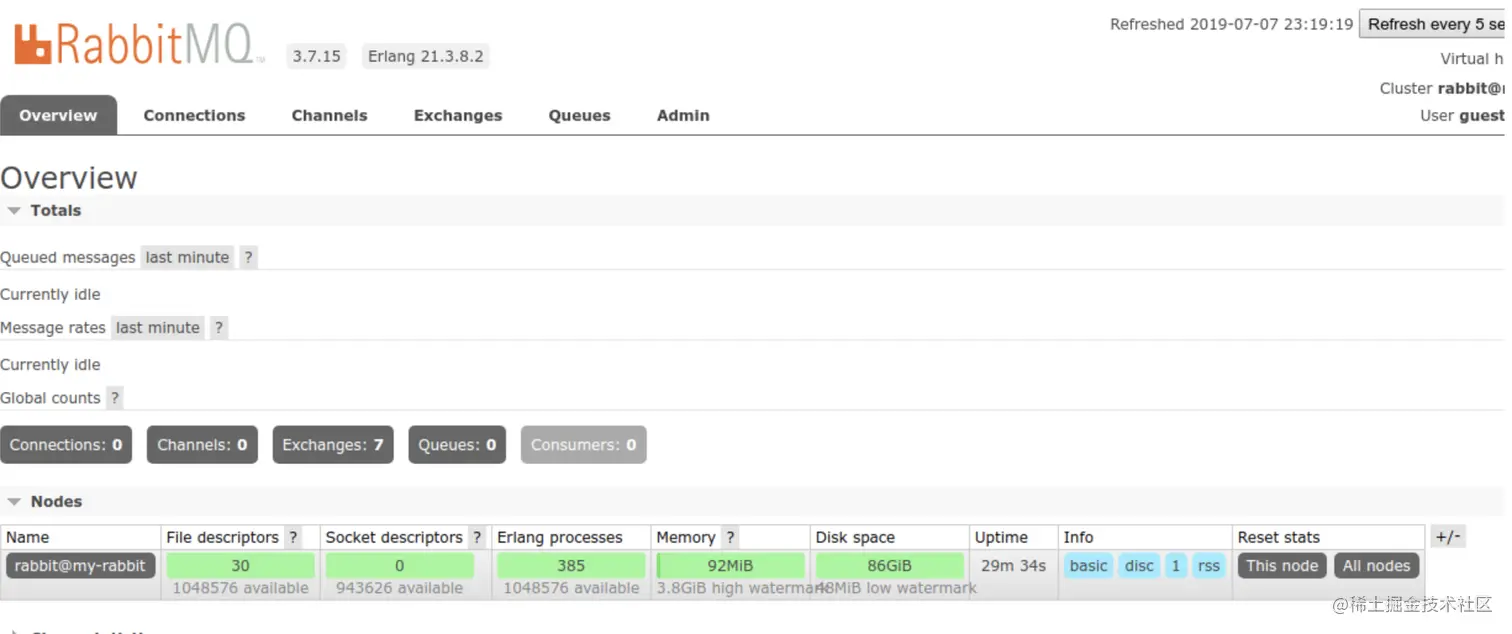The image size is (1512, 634).
Task: Open help icon next to Global counts
Action: (x=115, y=397)
